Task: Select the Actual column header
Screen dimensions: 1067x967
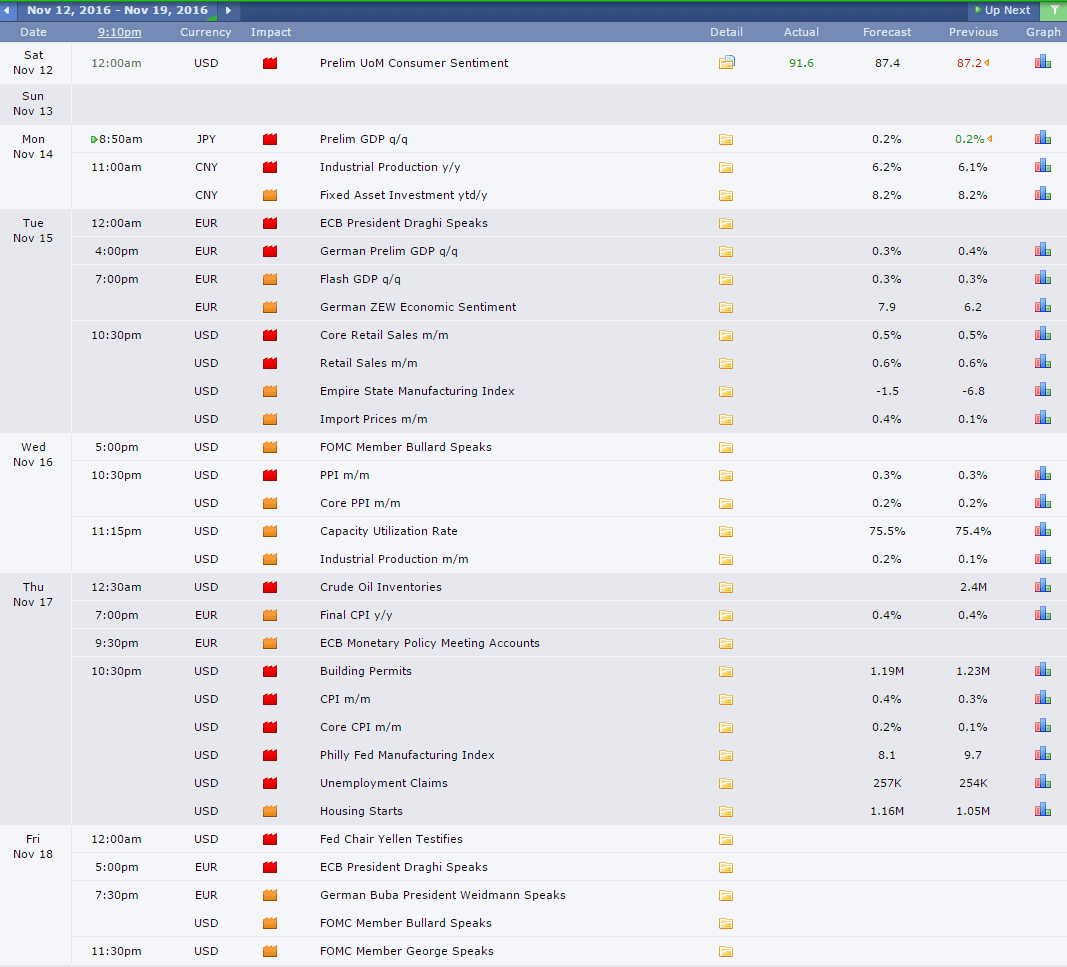Action: (801, 32)
